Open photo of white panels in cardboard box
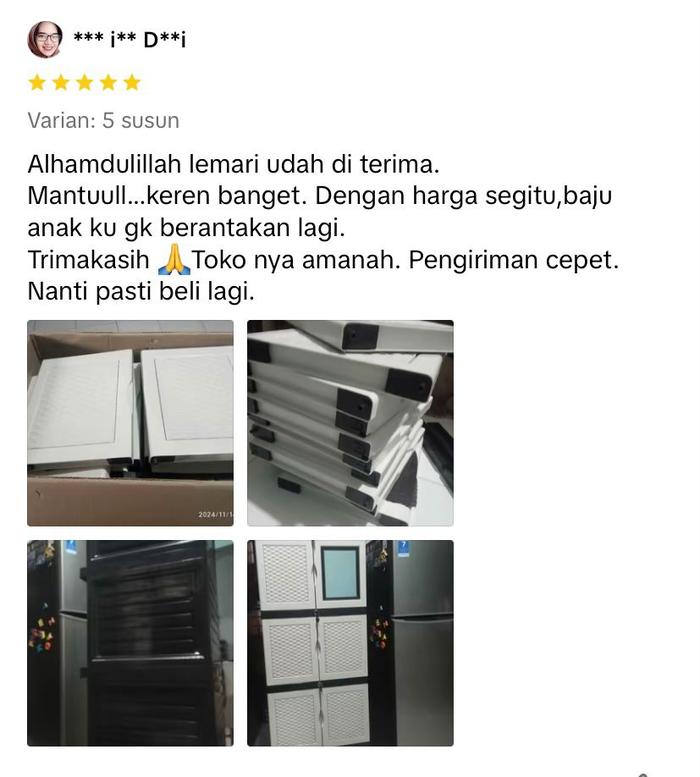 click(130, 423)
